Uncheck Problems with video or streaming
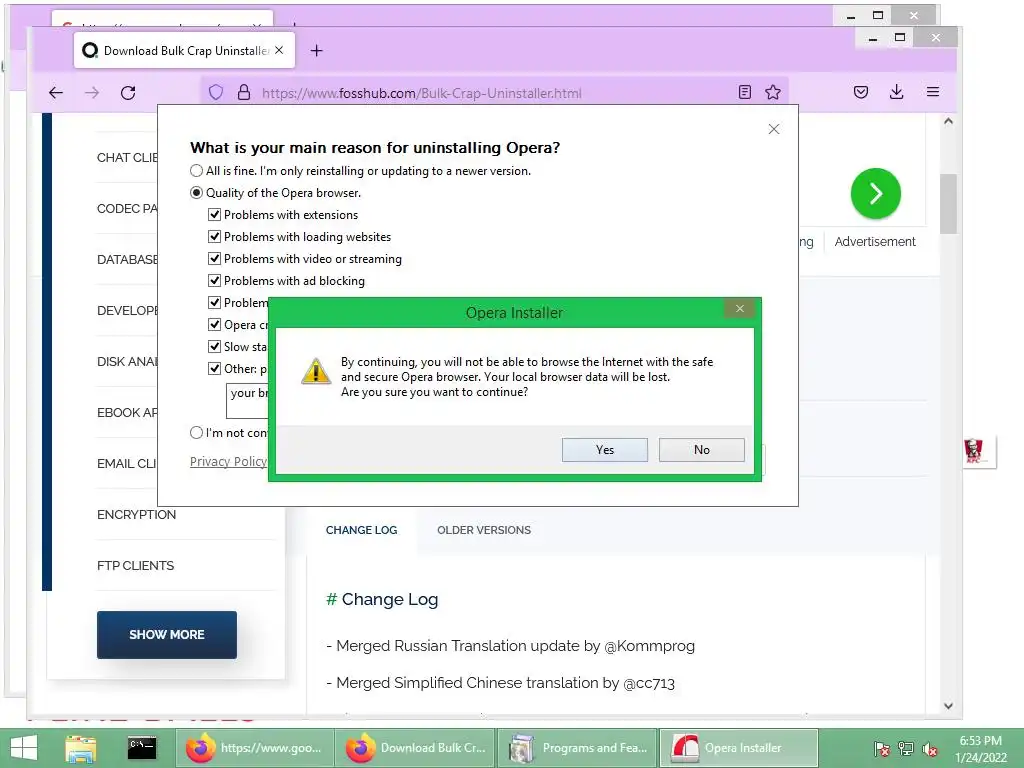Image resolution: width=1024 pixels, height=768 pixels. coord(214,259)
